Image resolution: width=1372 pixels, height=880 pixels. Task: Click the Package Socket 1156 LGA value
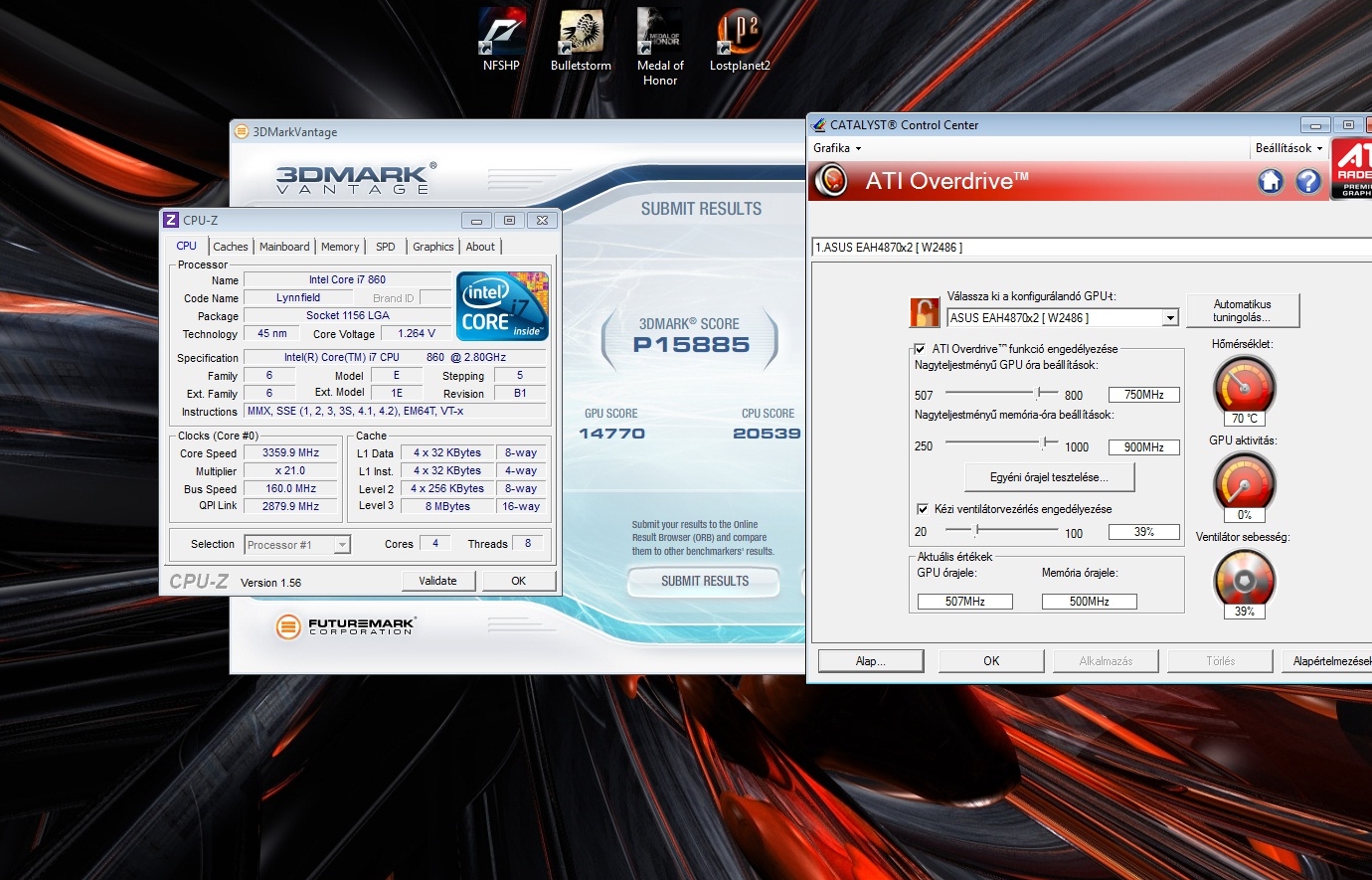click(x=347, y=315)
